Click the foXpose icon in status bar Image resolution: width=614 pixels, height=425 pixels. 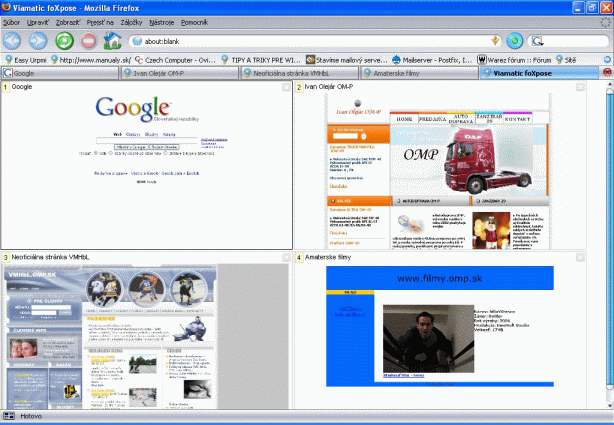pos(9,416)
